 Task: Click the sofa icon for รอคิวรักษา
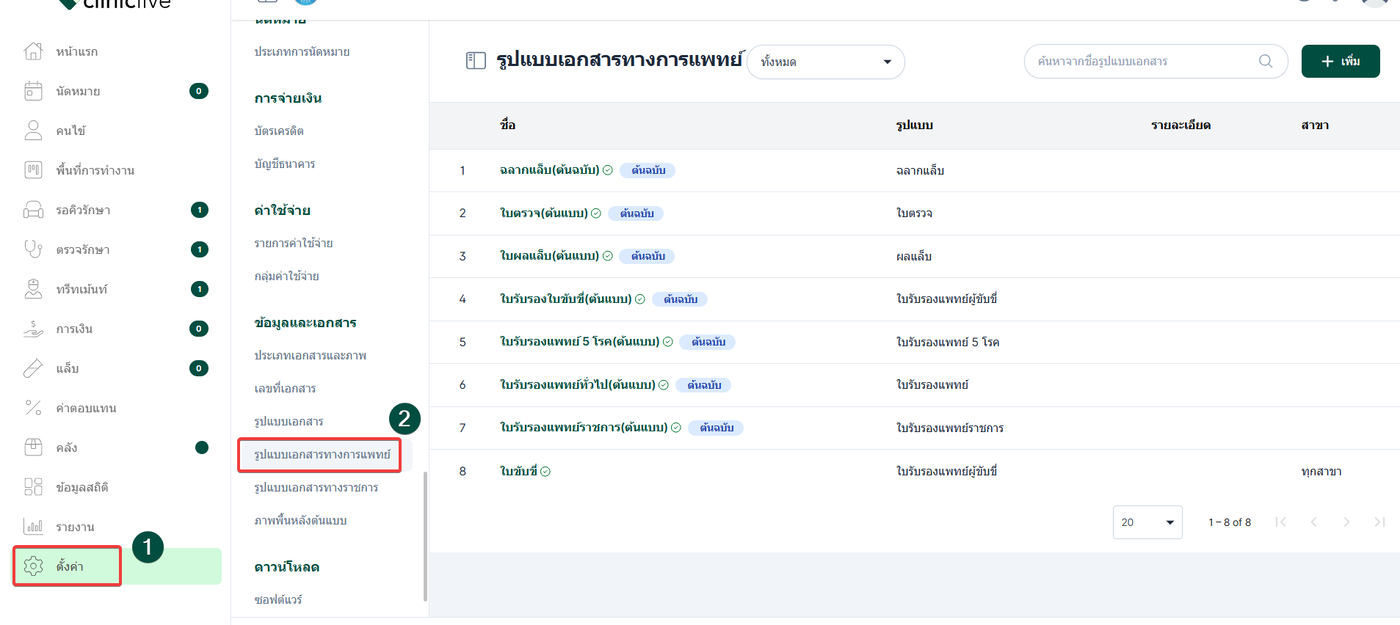pos(33,210)
